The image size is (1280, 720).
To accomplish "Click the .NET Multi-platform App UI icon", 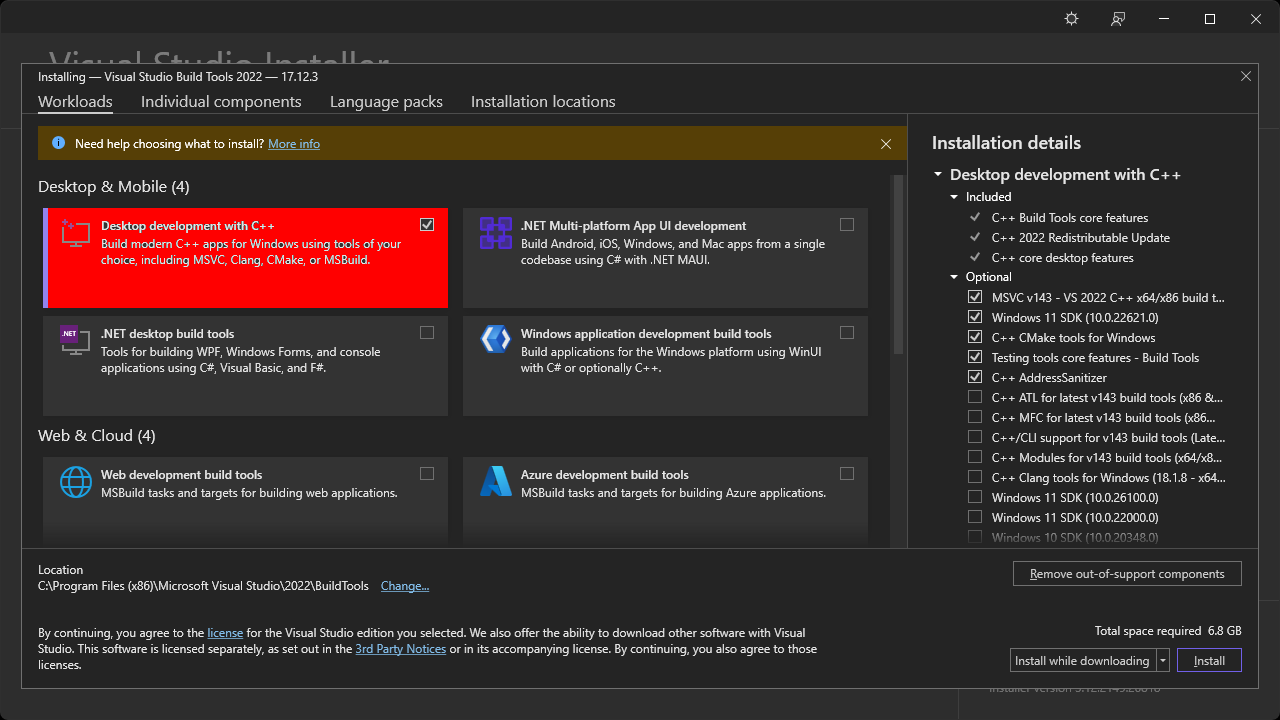I will coord(496,233).
